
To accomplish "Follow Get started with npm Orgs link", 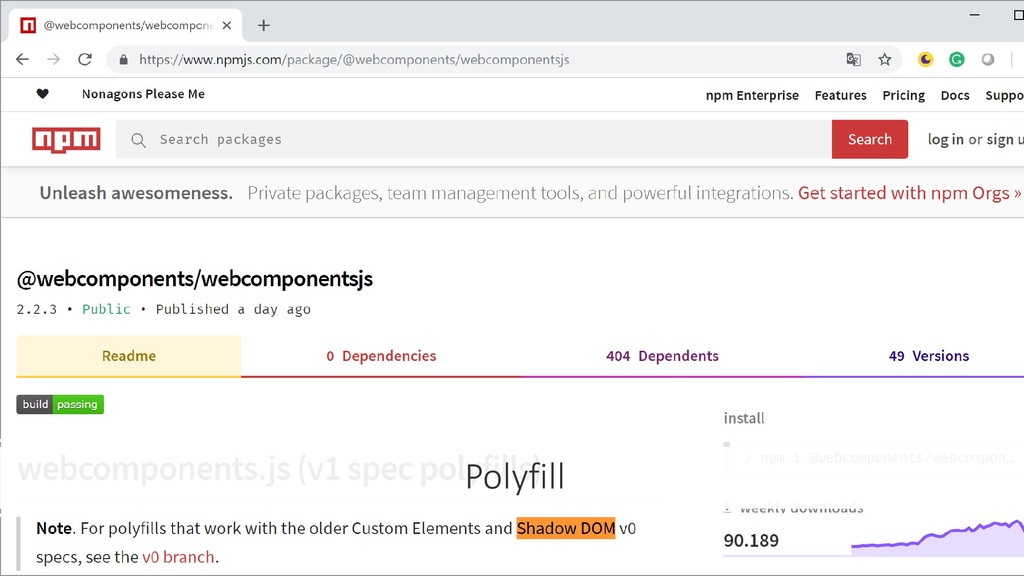I will pyautogui.click(x=909, y=193).
